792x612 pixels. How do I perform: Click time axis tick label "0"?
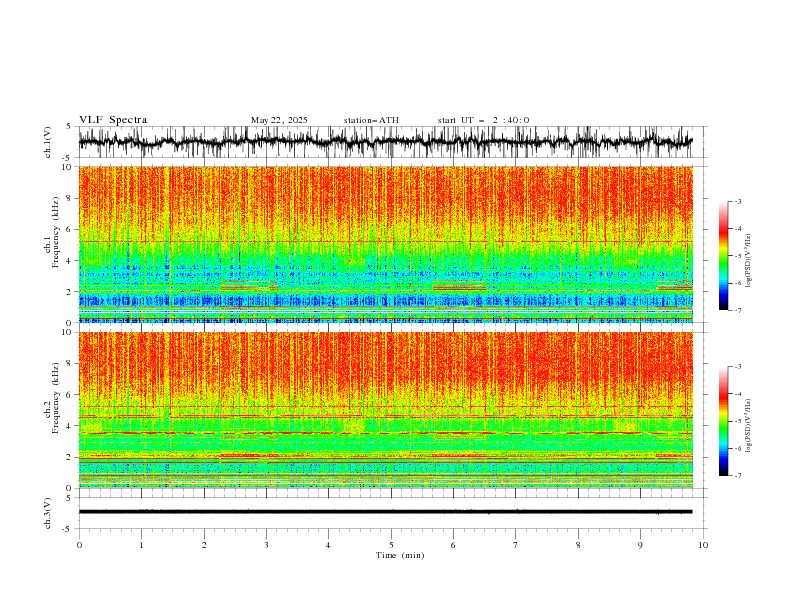(79, 545)
